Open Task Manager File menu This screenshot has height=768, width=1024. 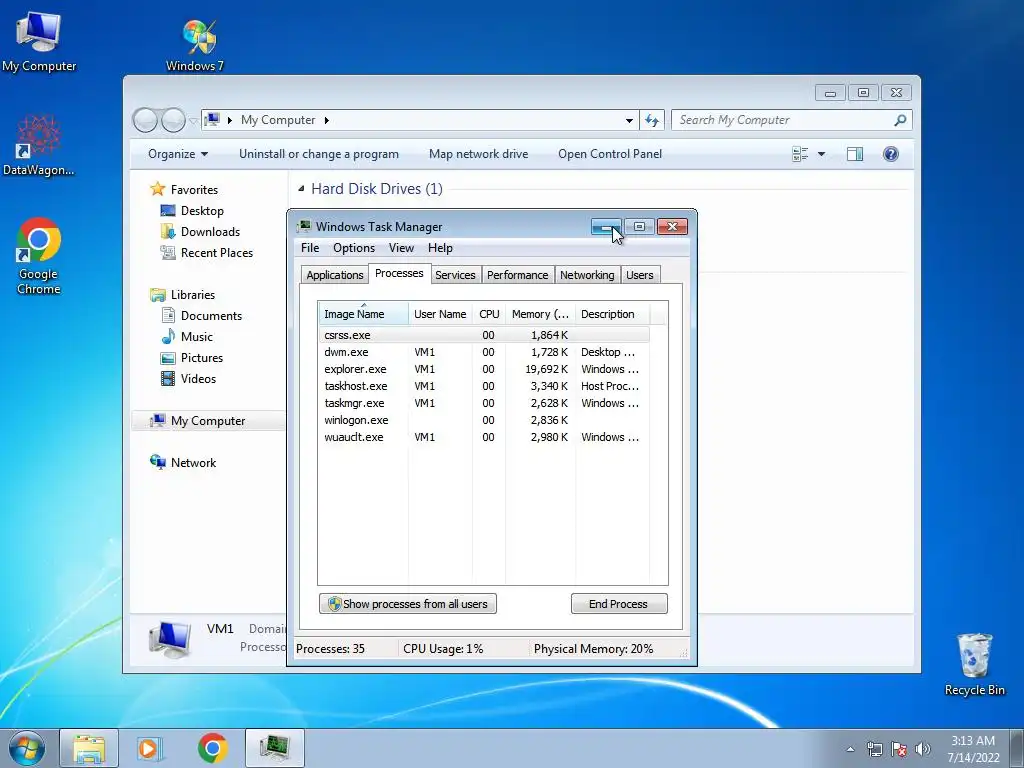[x=310, y=248]
